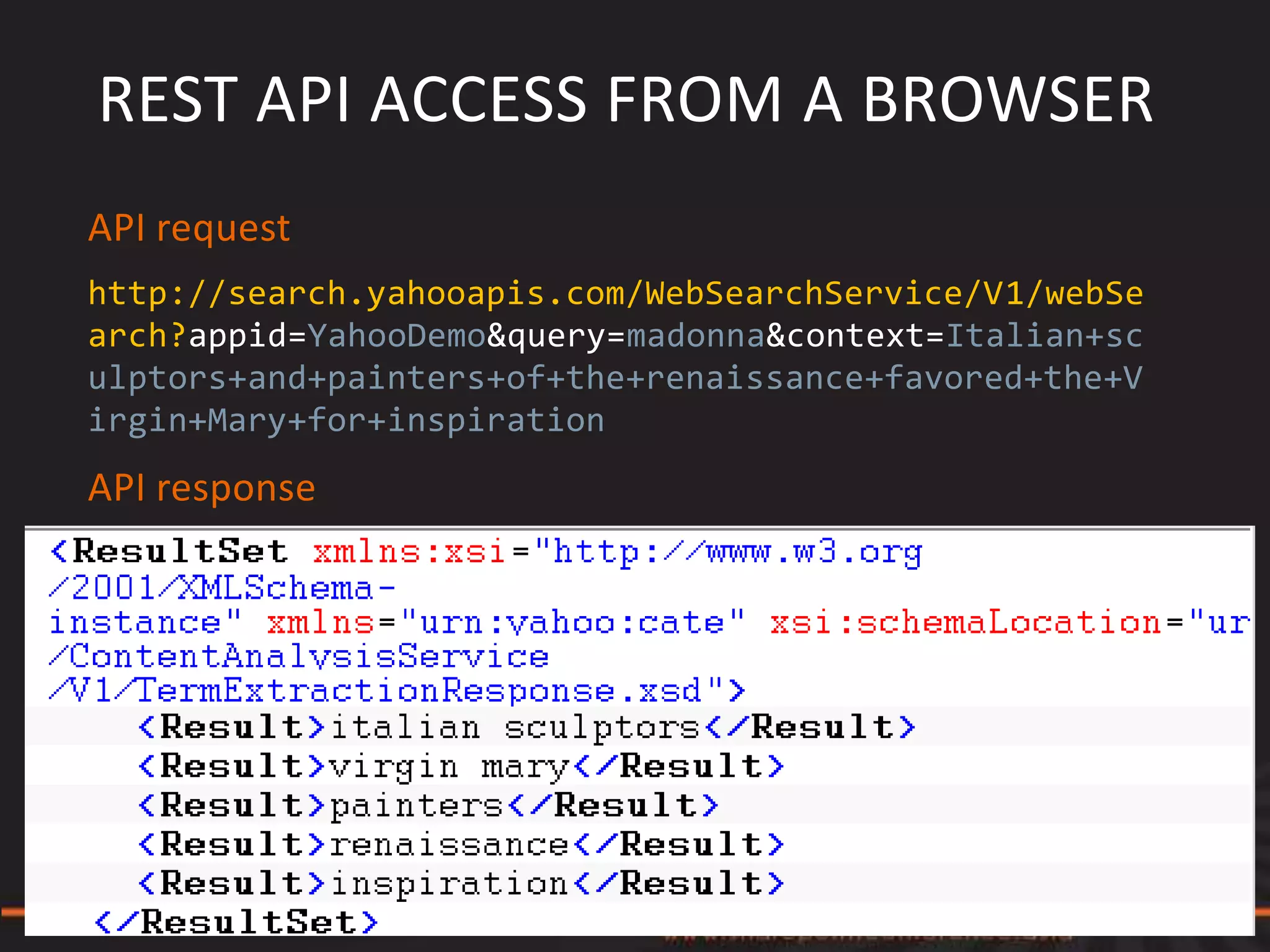Image resolution: width=1270 pixels, height=952 pixels.
Task: Click the opening "<ResultSet" tag
Action: [x=169, y=551]
